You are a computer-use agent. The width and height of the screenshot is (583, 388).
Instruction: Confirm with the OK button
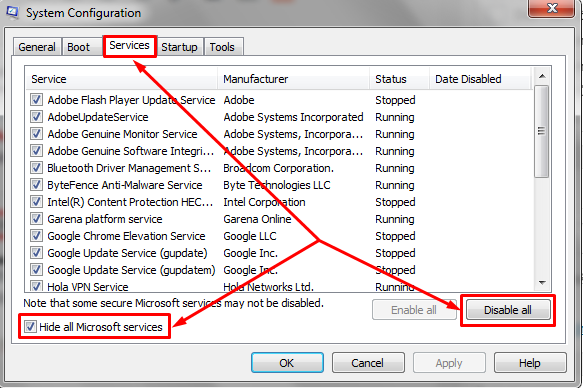tap(287, 363)
